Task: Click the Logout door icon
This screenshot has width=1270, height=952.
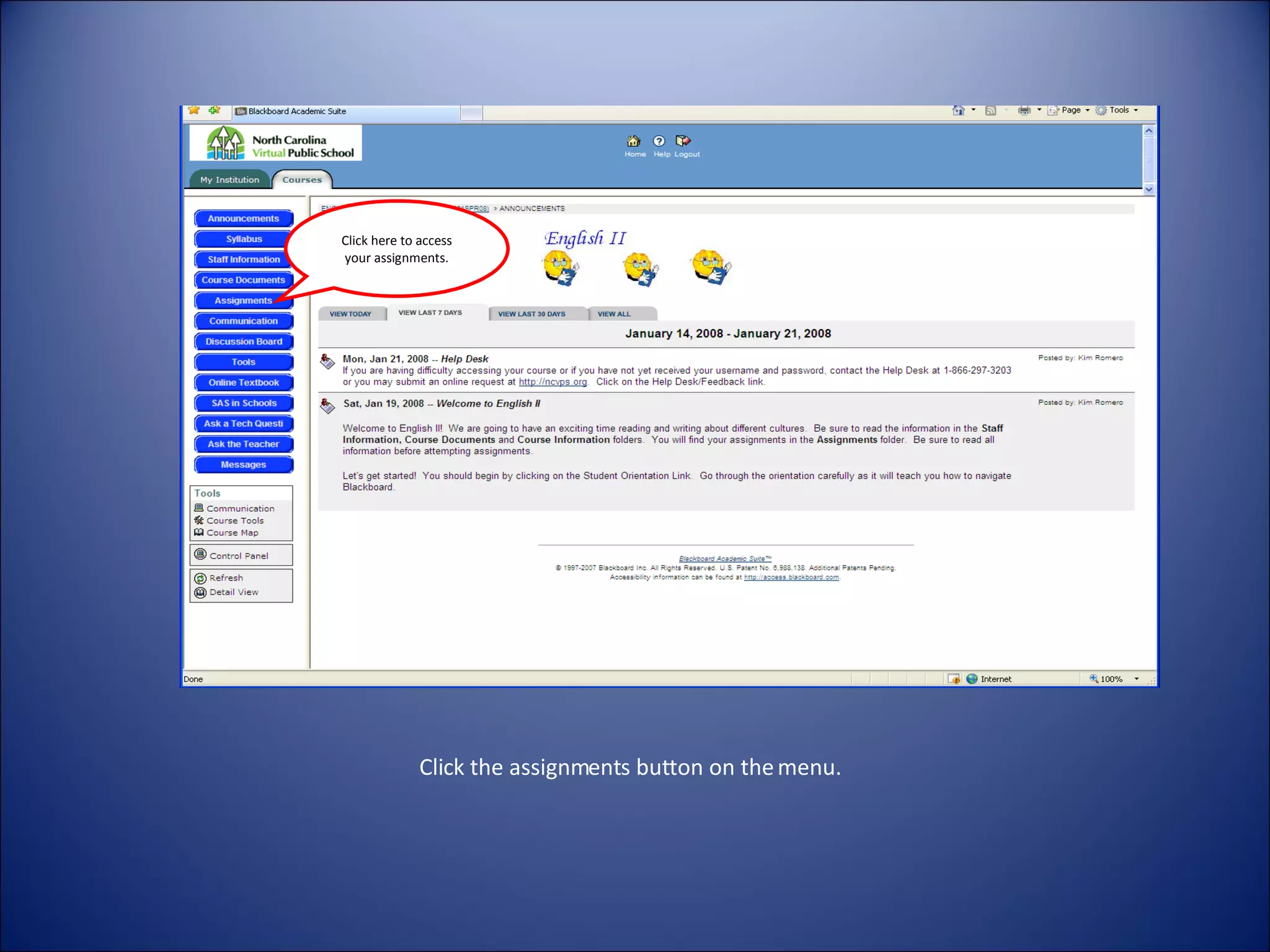Action: [x=683, y=141]
